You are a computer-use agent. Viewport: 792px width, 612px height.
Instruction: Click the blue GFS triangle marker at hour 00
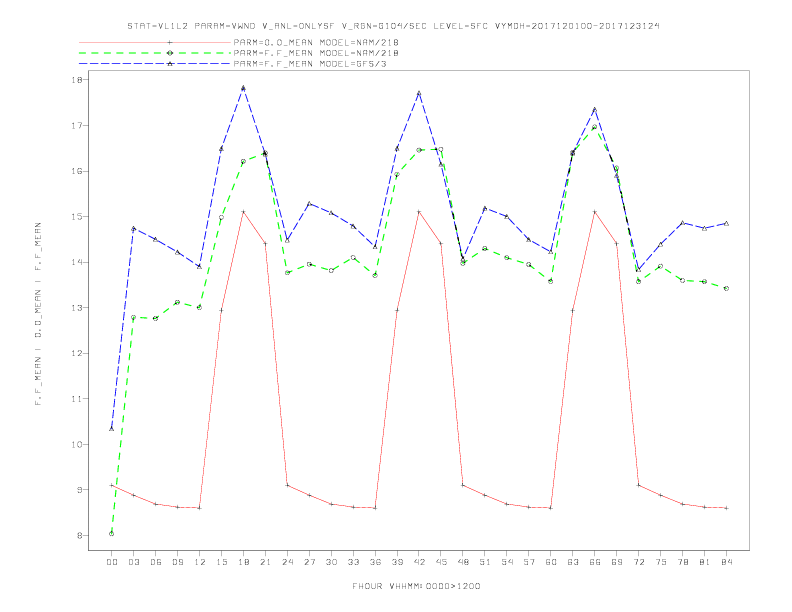pos(112,429)
